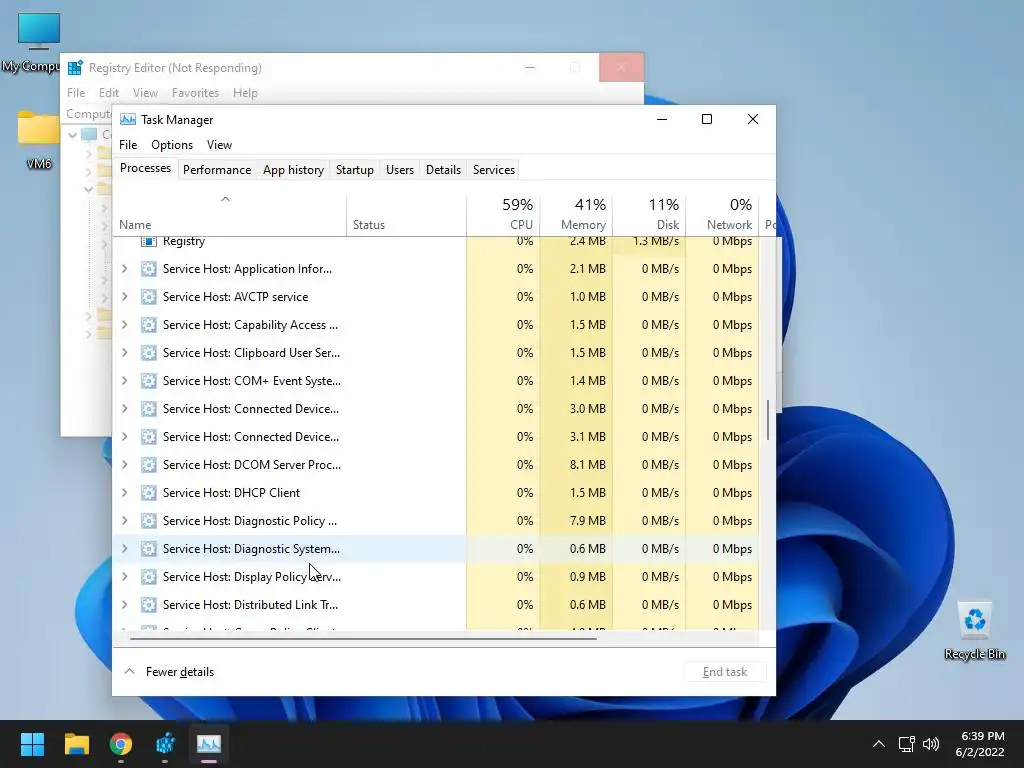Launch Chrome from the taskbar
The height and width of the screenshot is (768, 1024).
coord(121,744)
